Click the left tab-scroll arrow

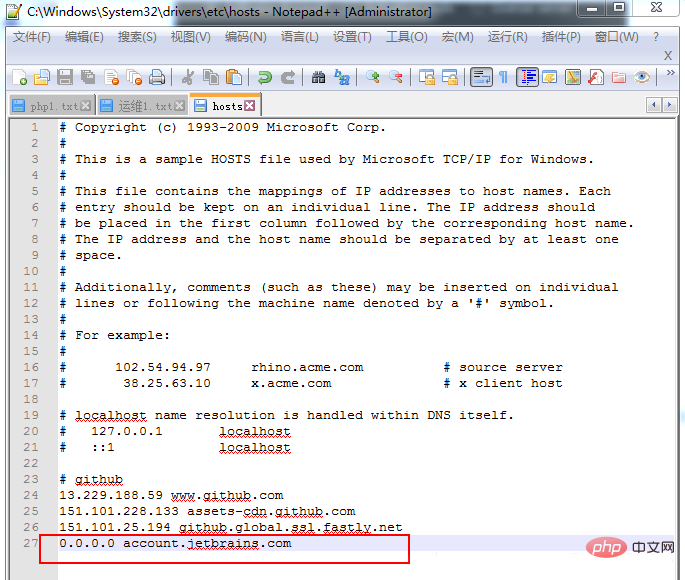tap(654, 105)
